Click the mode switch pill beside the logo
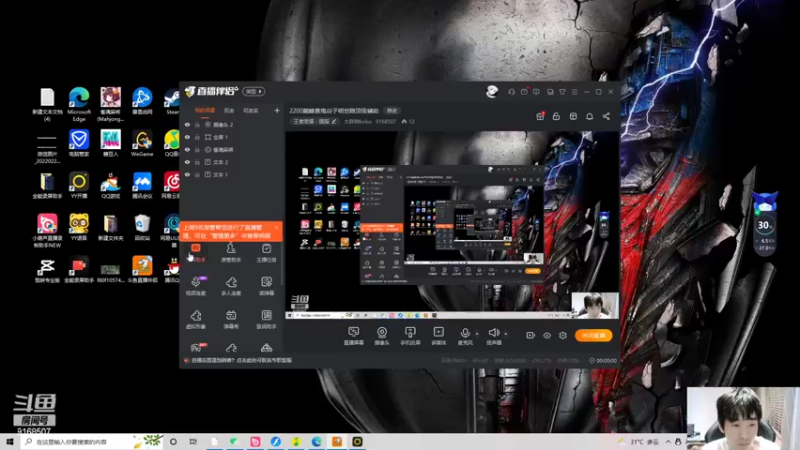The image size is (800, 450). [x=254, y=91]
